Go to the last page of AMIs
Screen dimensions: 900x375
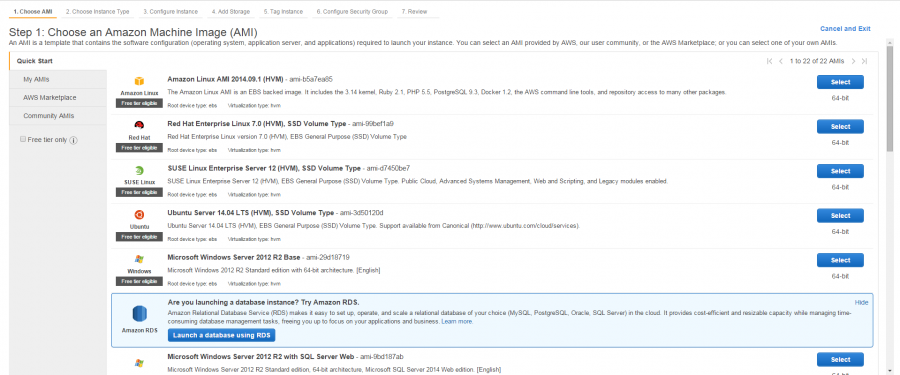[864, 61]
